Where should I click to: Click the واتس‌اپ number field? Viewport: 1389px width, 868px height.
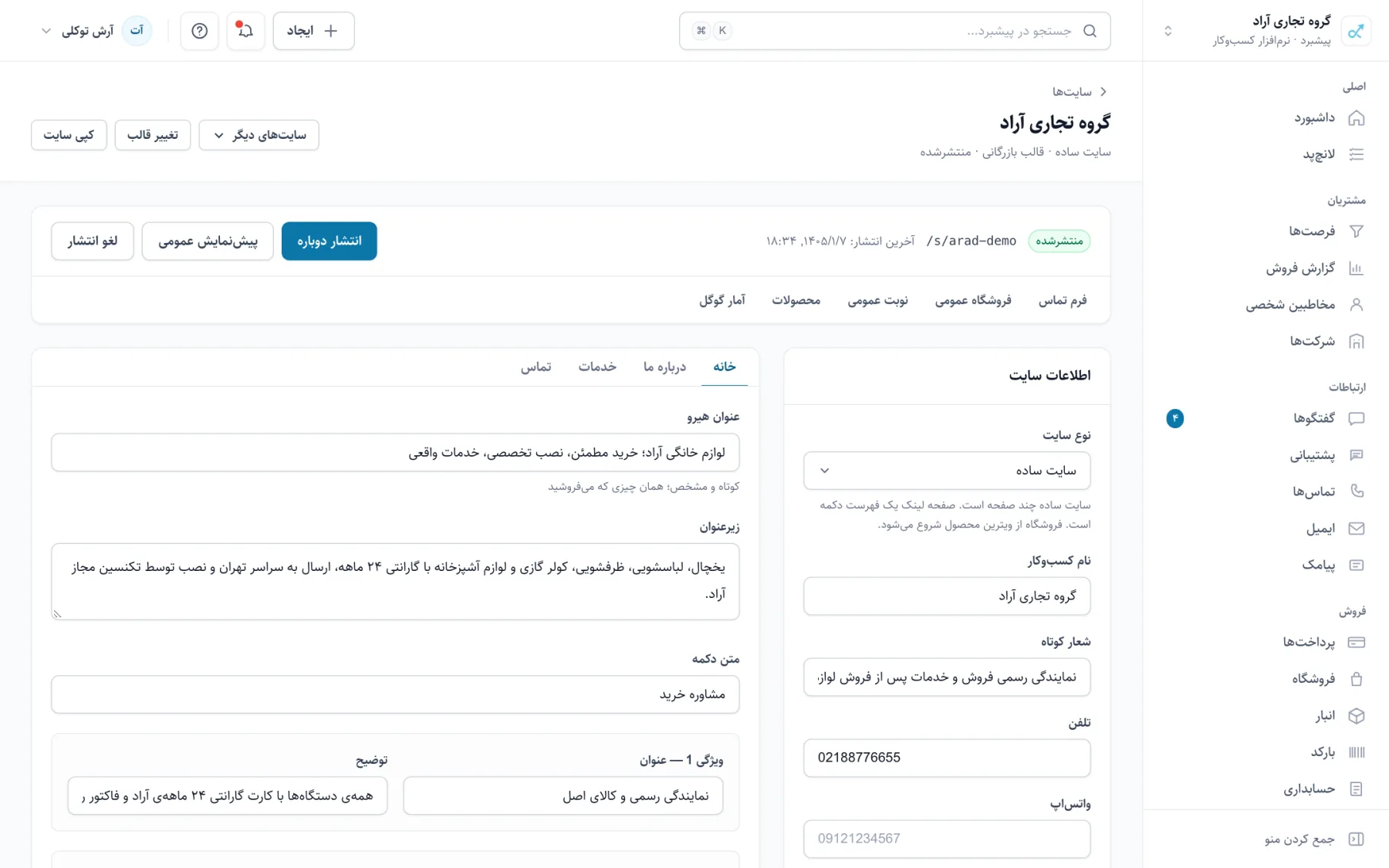point(947,839)
